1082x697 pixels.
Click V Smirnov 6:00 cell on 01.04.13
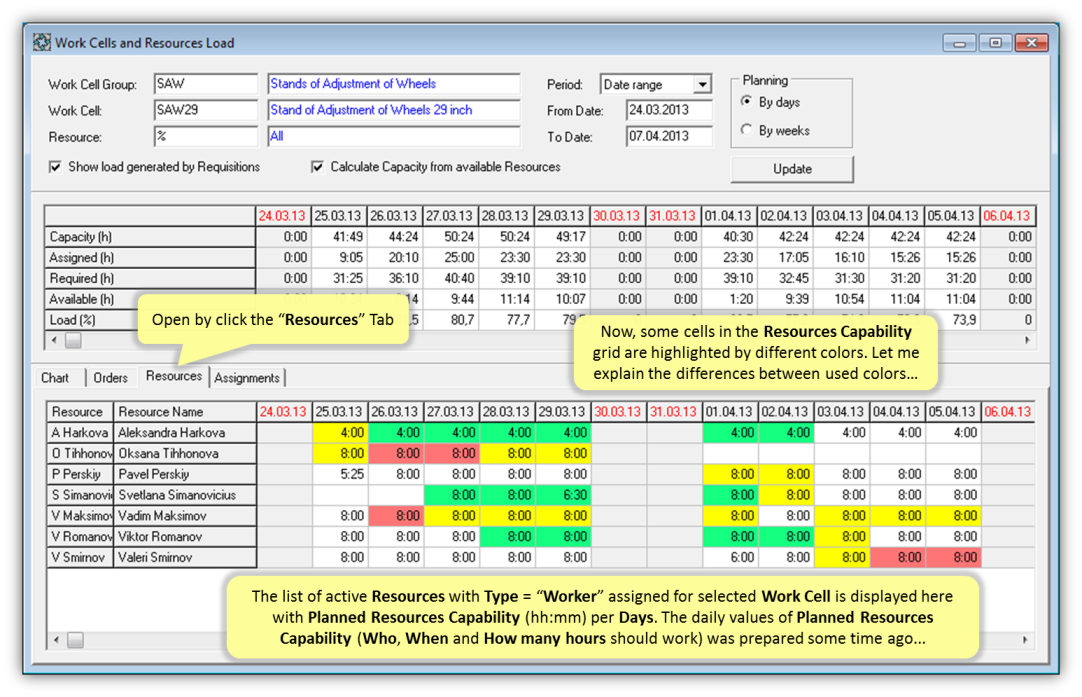coord(730,557)
